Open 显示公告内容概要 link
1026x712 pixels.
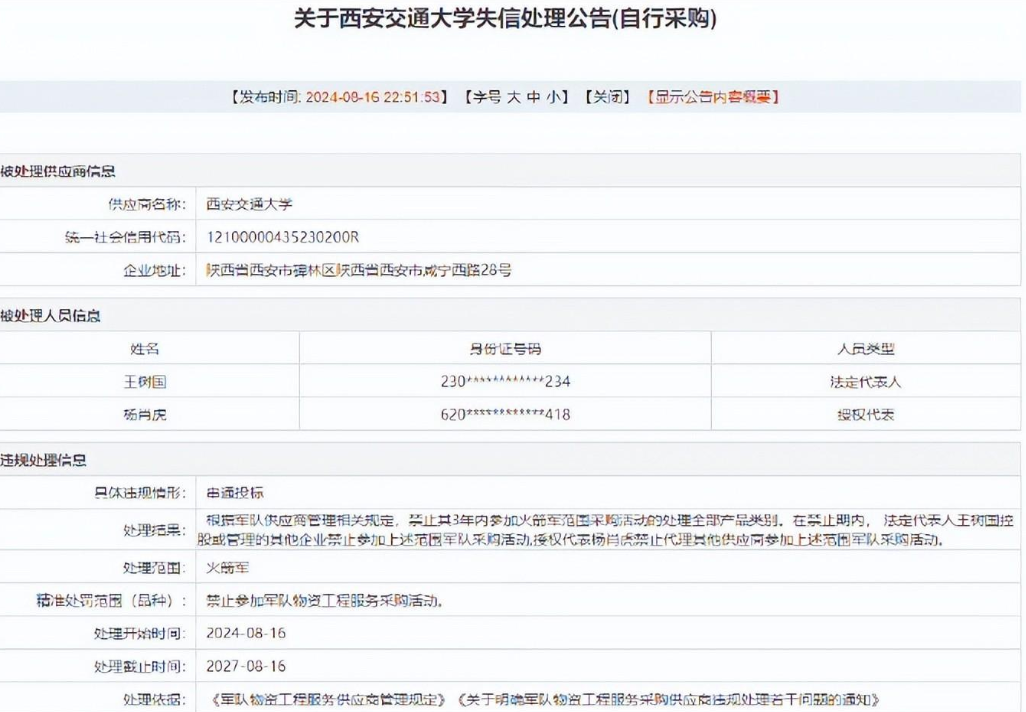tap(713, 97)
